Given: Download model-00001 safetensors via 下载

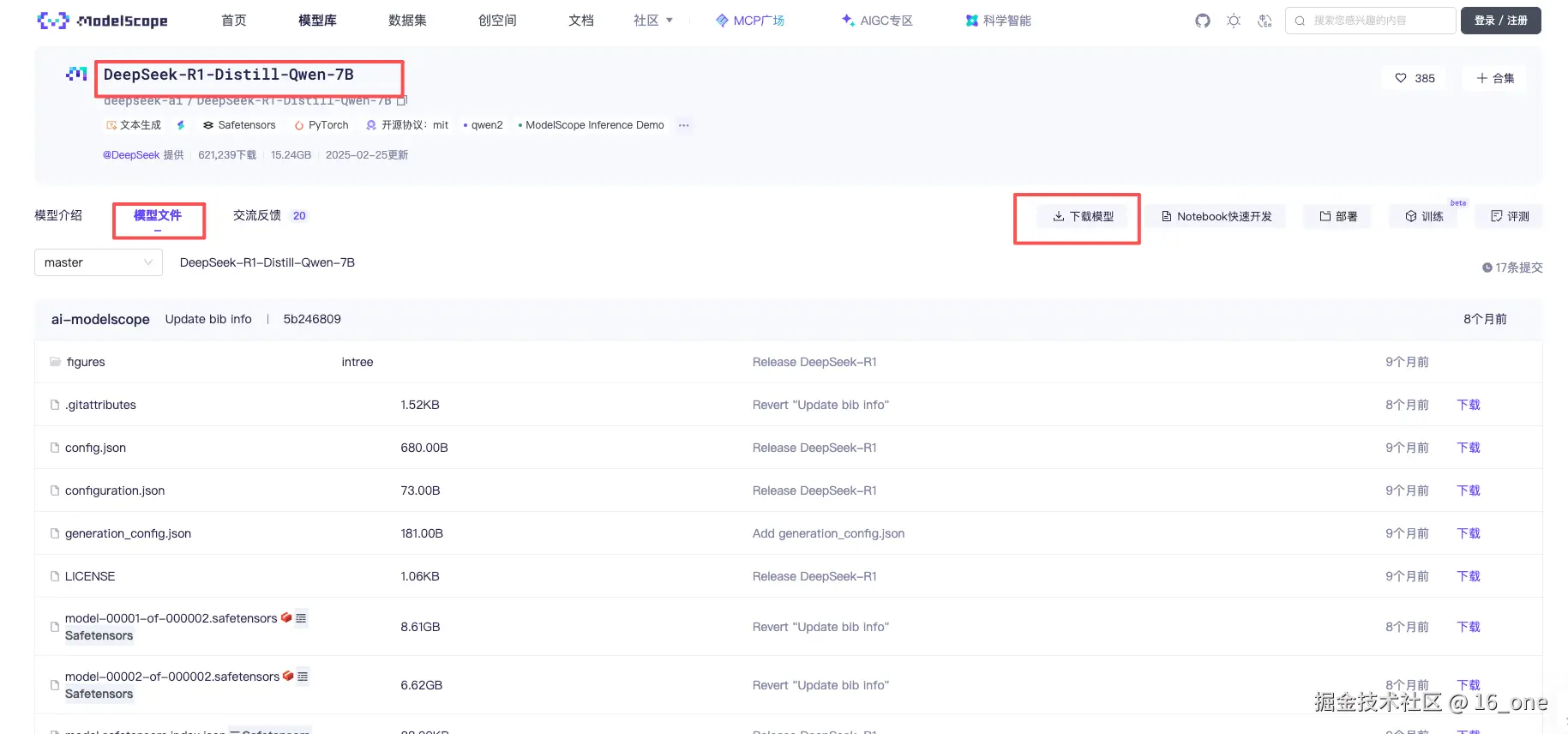Looking at the screenshot, I should pyautogui.click(x=1469, y=627).
